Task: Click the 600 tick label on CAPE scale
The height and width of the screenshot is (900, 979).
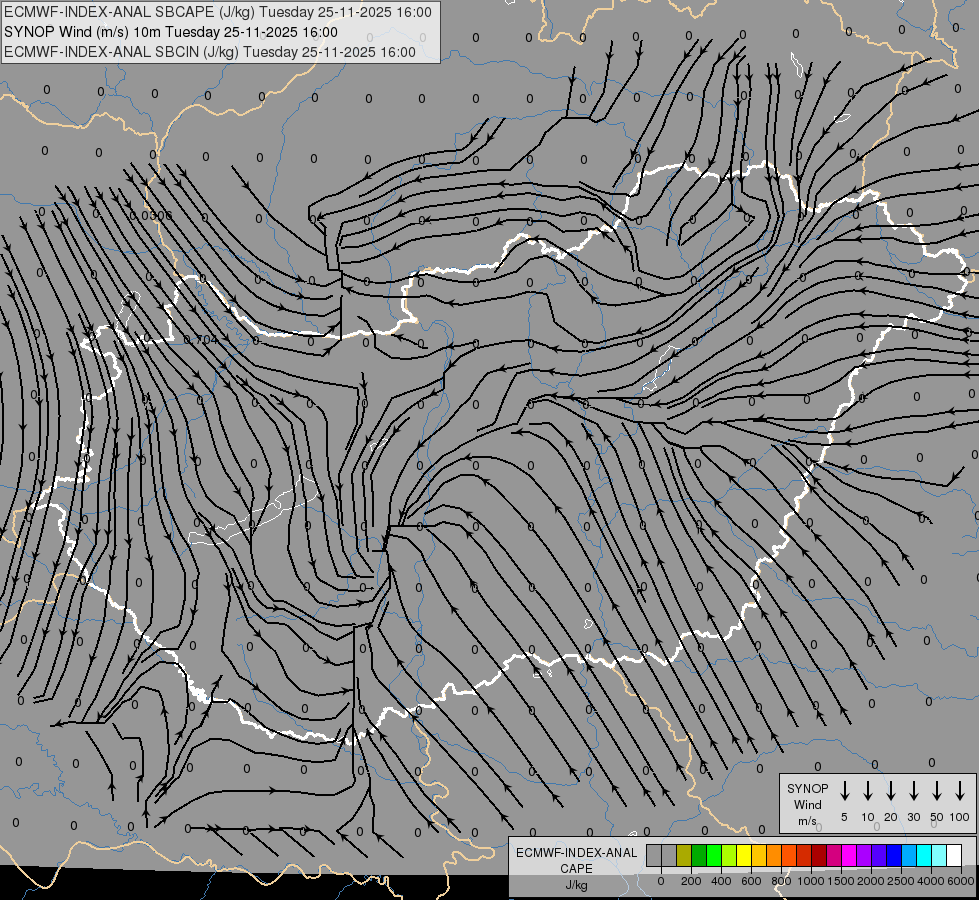Action: click(x=751, y=881)
